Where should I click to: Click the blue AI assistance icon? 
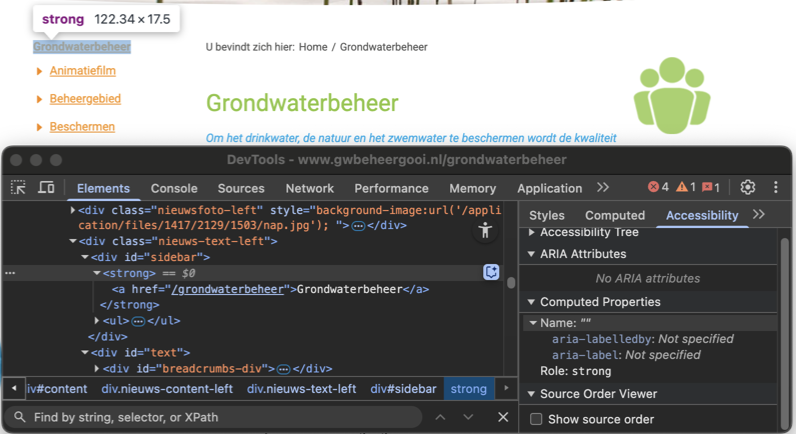pos(491,272)
